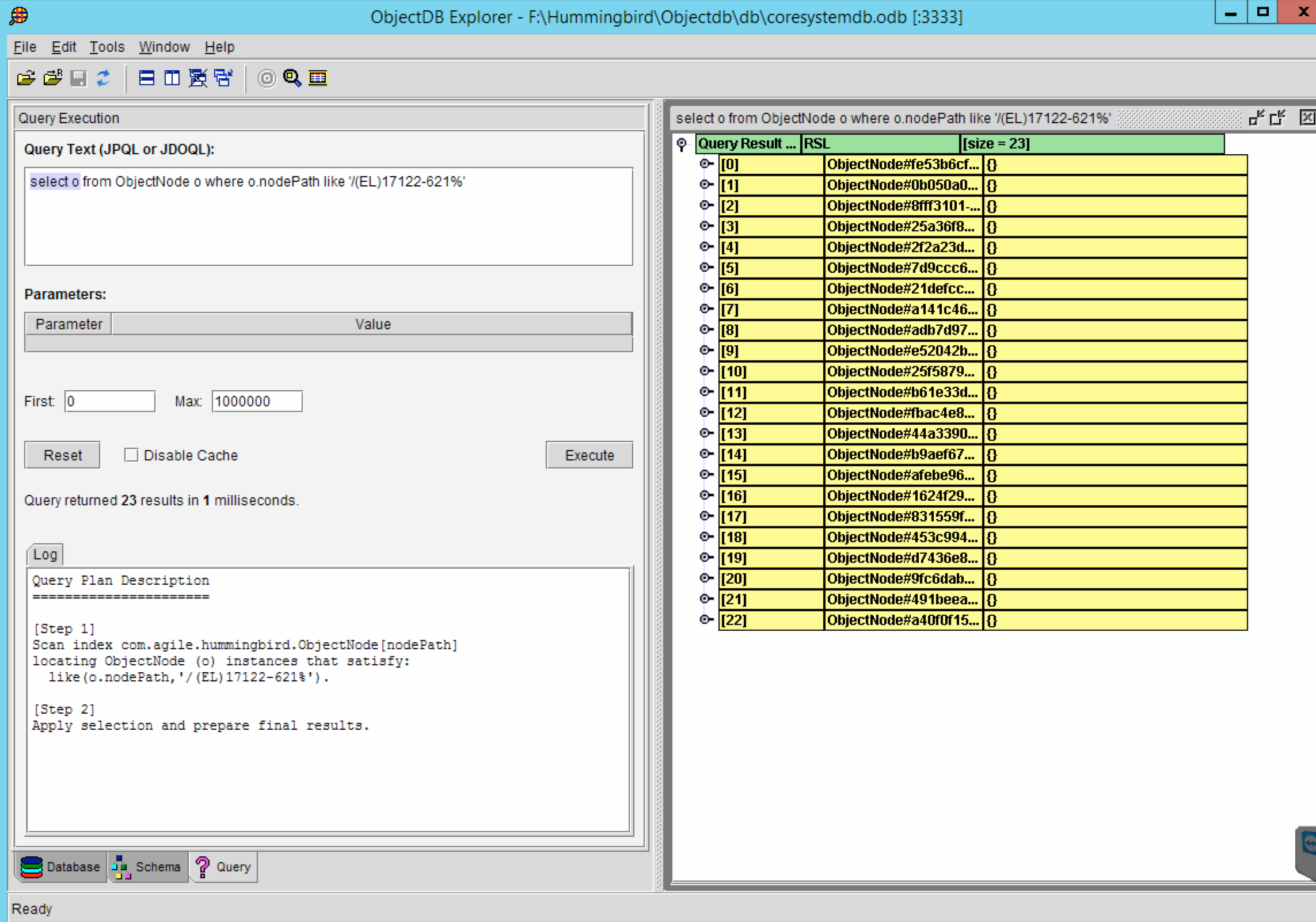Close the internal query result frame

[x=1307, y=118]
